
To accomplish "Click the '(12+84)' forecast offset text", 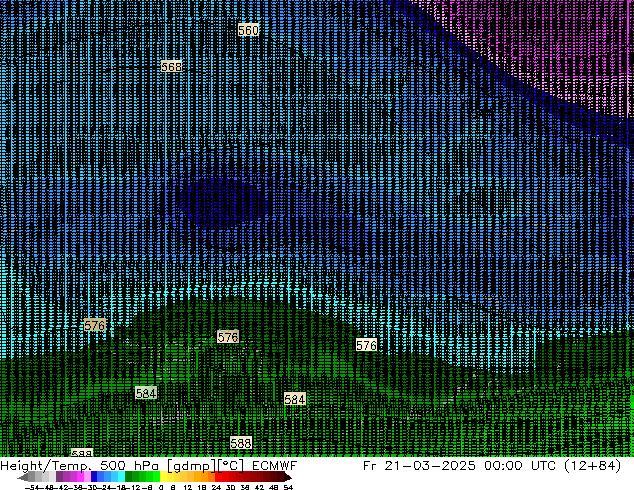I will pyautogui.click(x=593, y=466).
